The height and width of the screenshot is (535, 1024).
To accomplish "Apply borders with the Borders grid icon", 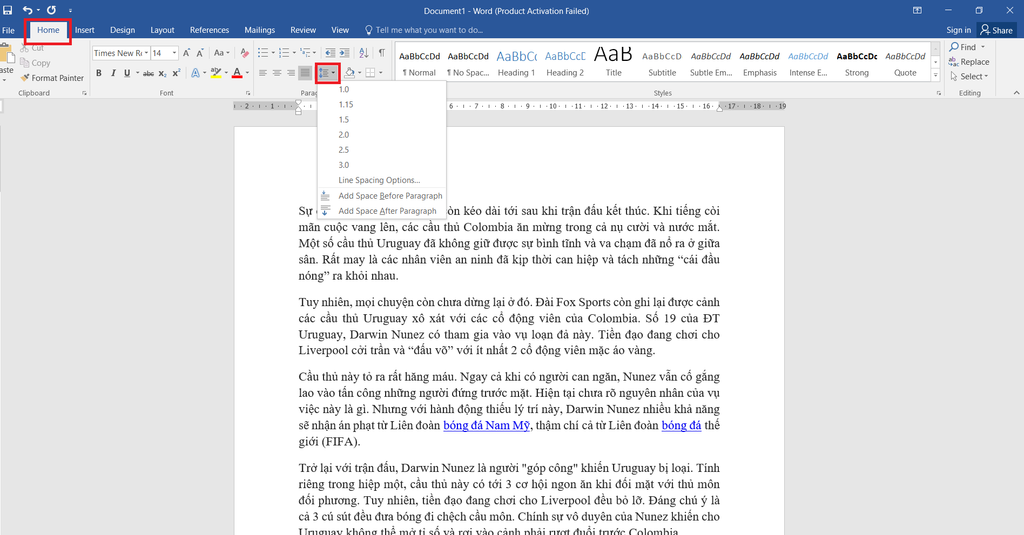I will point(370,73).
